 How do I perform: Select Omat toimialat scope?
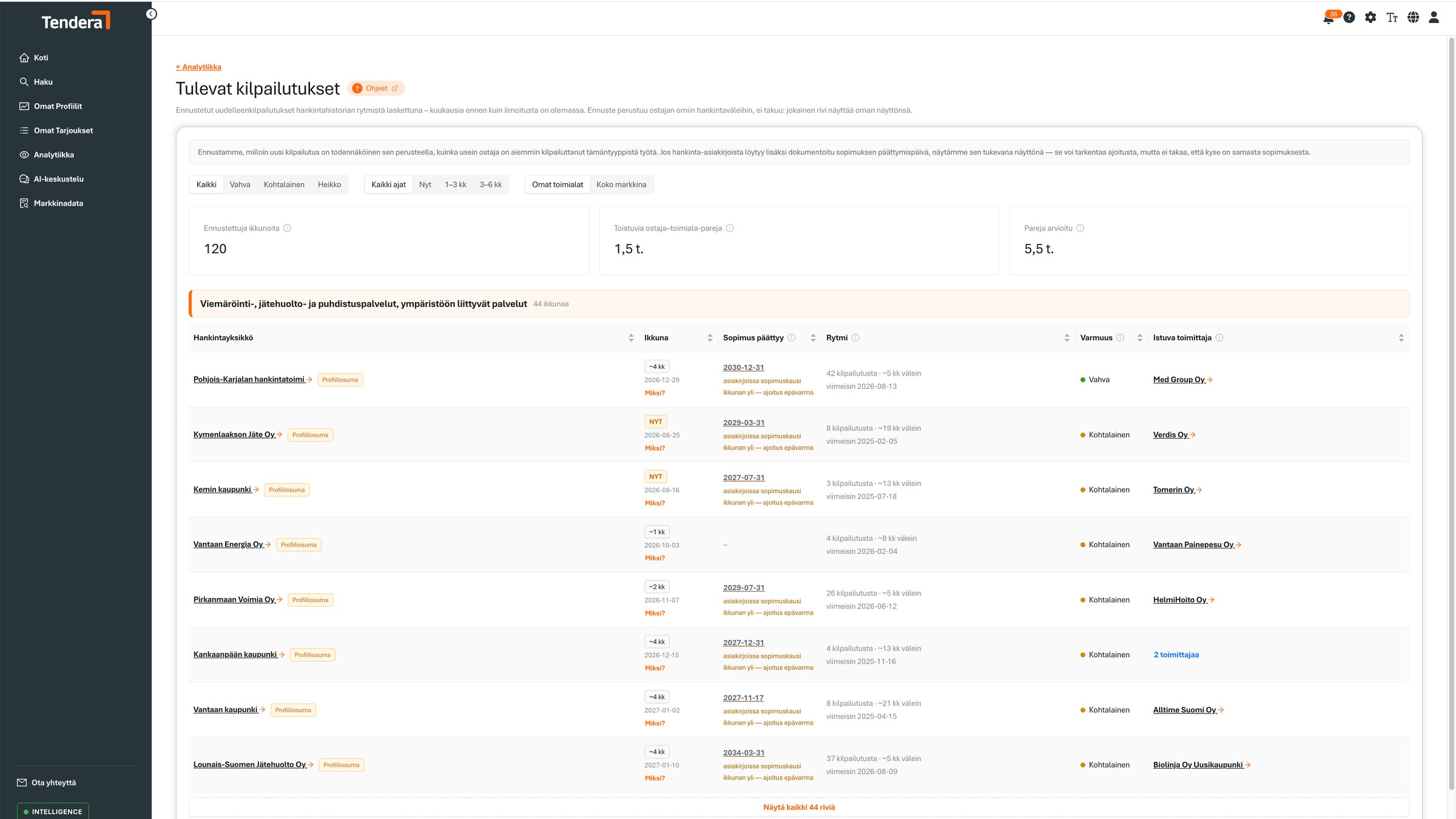pyautogui.click(x=558, y=184)
